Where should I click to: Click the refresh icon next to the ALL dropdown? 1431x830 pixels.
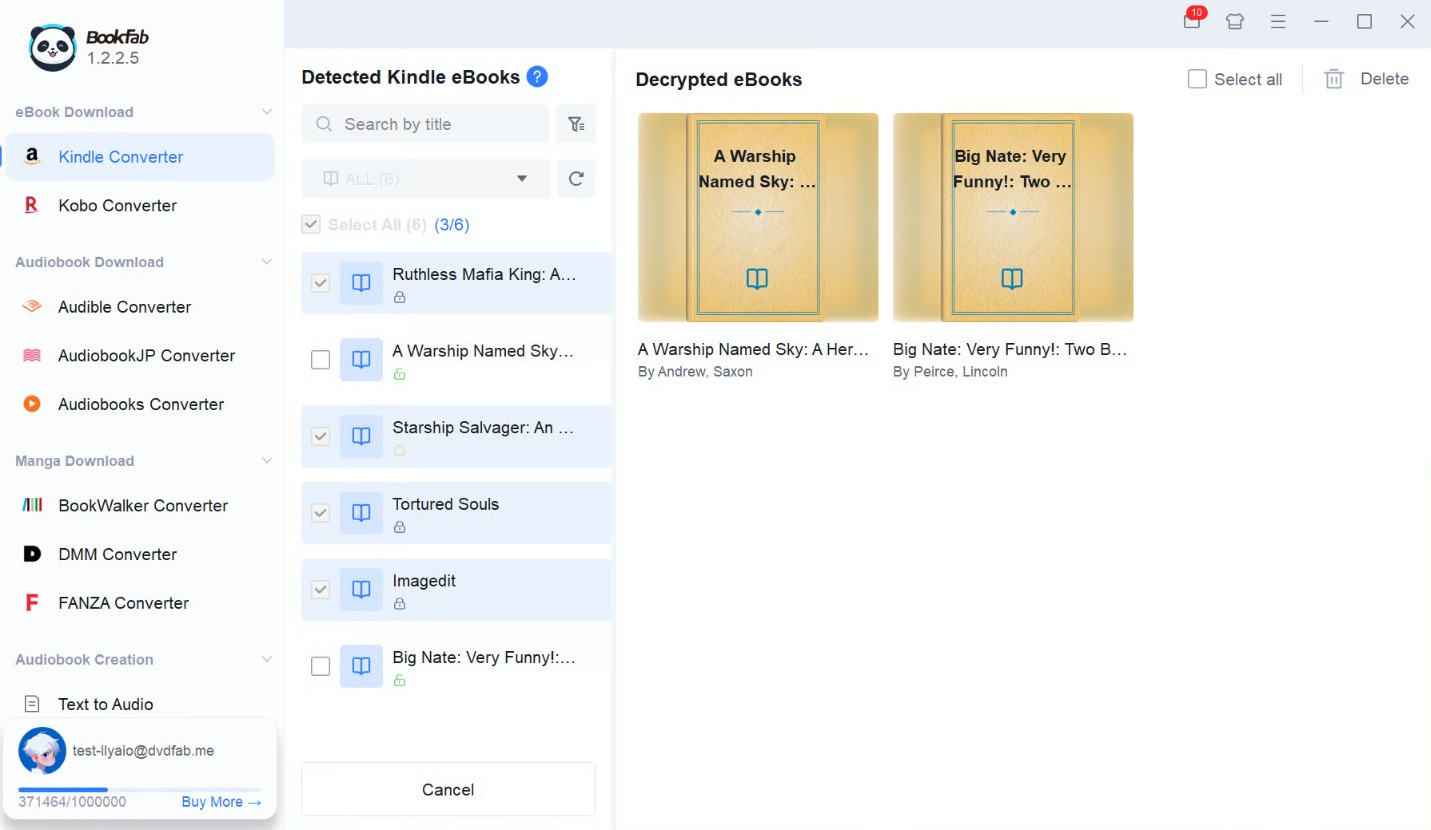(x=576, y=178)
